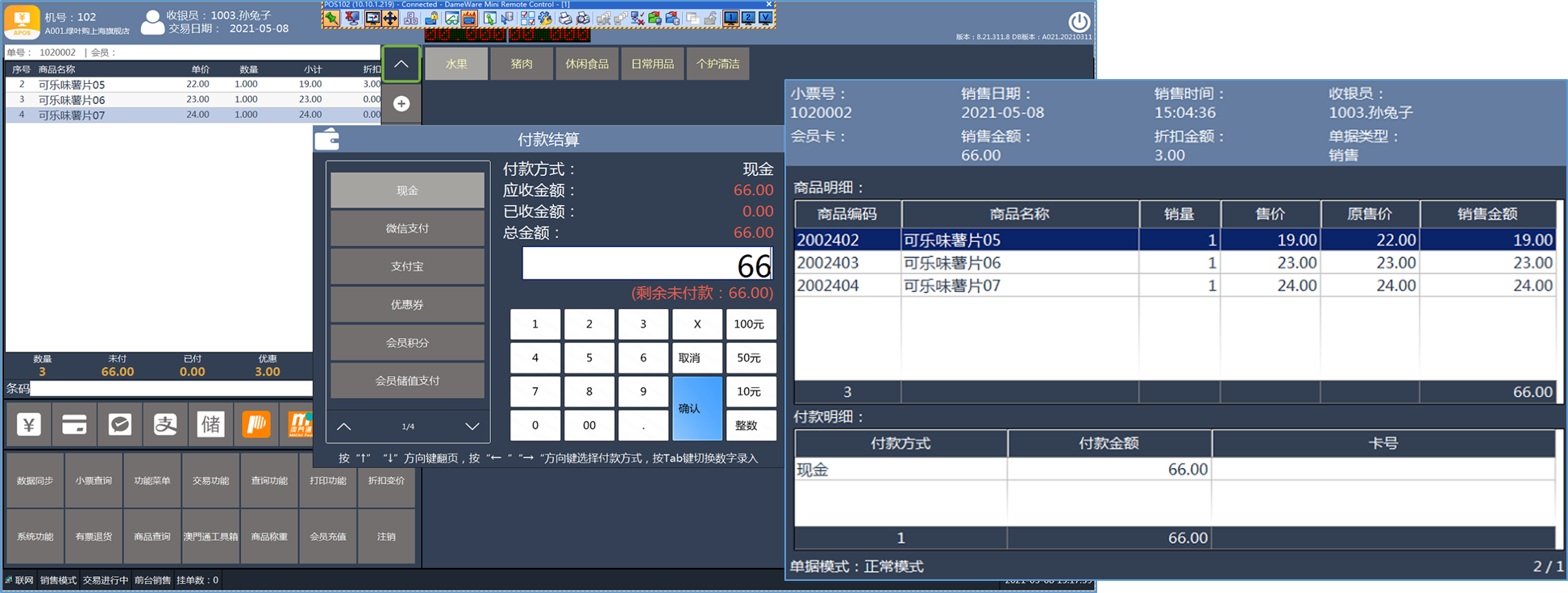Screen dimensions: 1568x593
Task: Select 会员储值支付 payment method
Action: pyautogui.click(x=407, y=380)
